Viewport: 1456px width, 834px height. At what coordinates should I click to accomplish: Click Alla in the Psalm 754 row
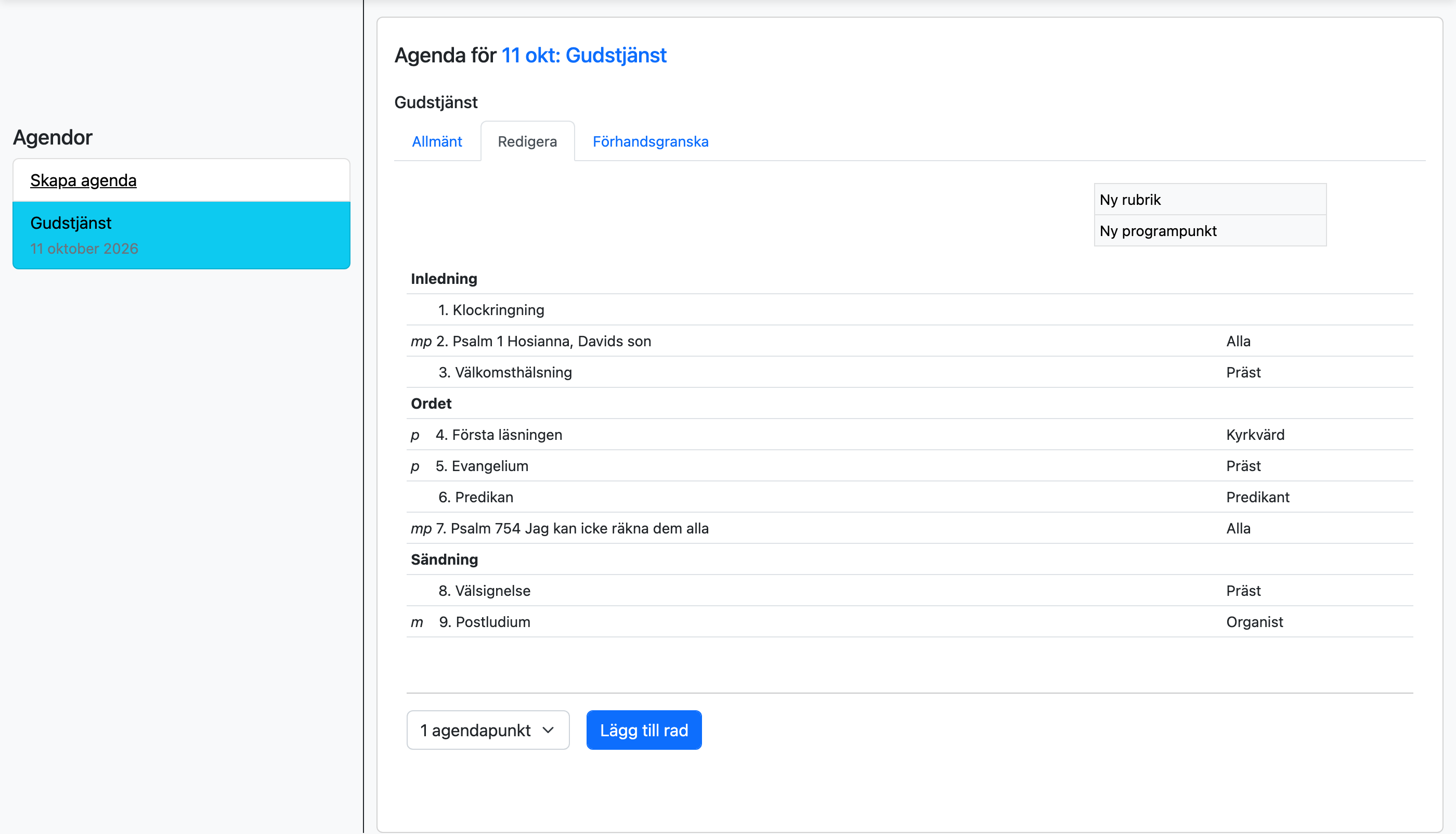tap(1238, 529)
